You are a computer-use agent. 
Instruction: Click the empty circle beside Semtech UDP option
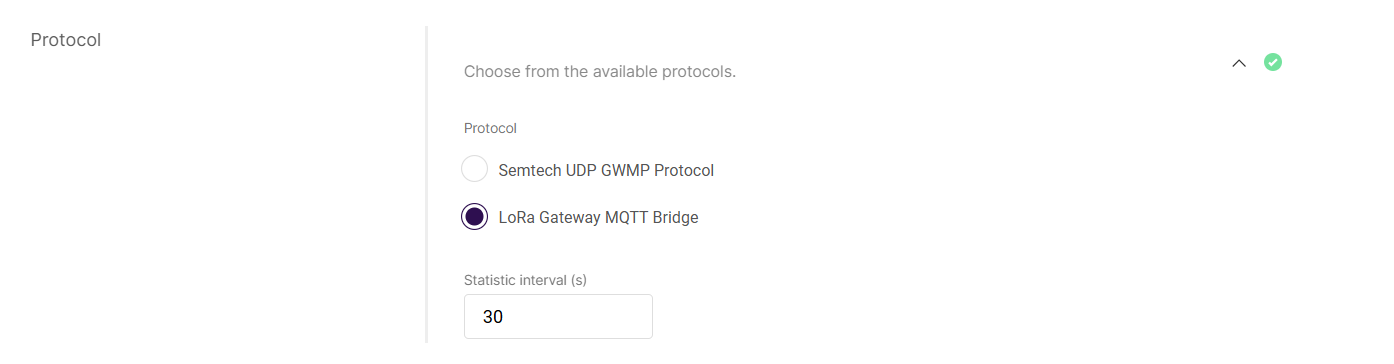(474, 169)
